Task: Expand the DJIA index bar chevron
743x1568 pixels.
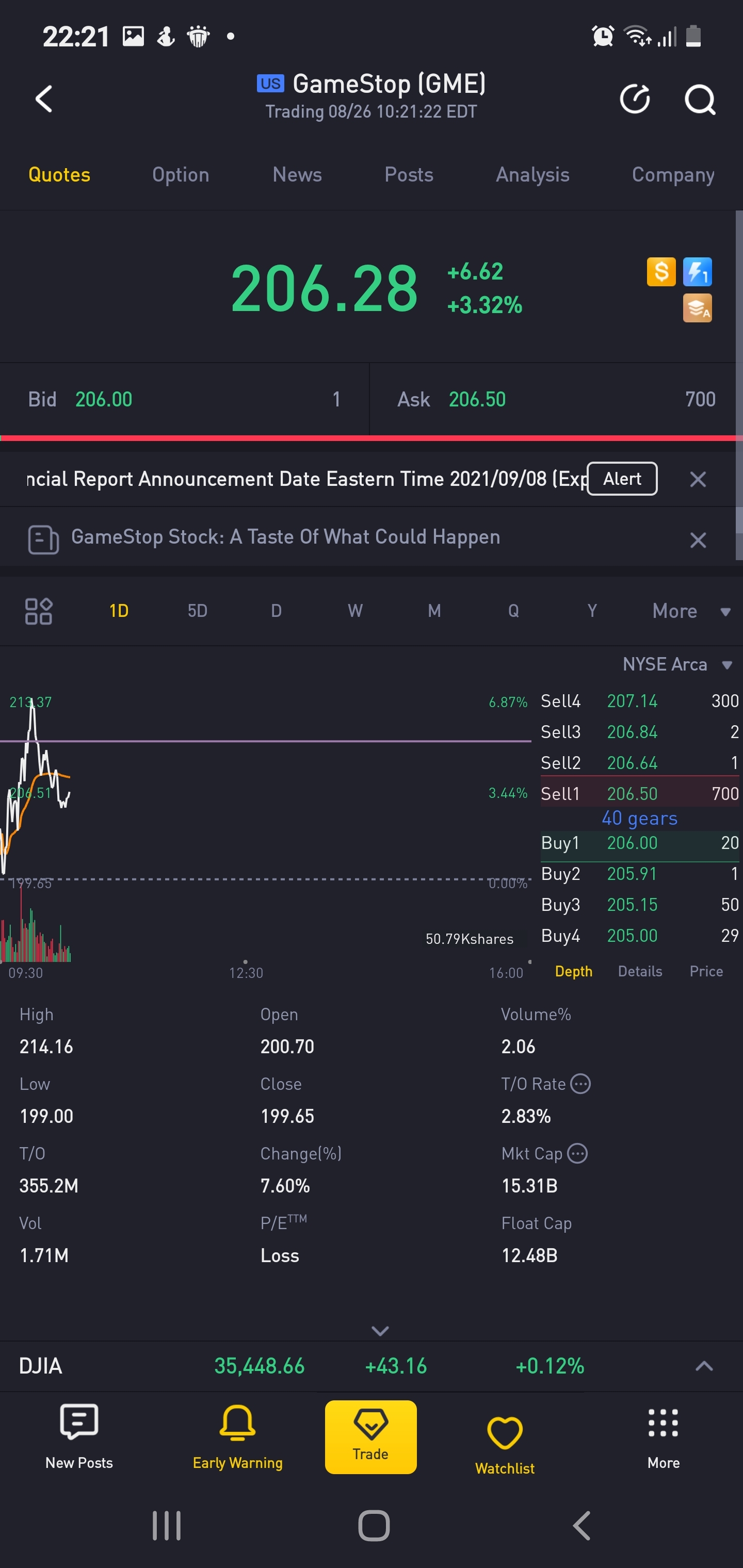Action: click(704, 1366)
